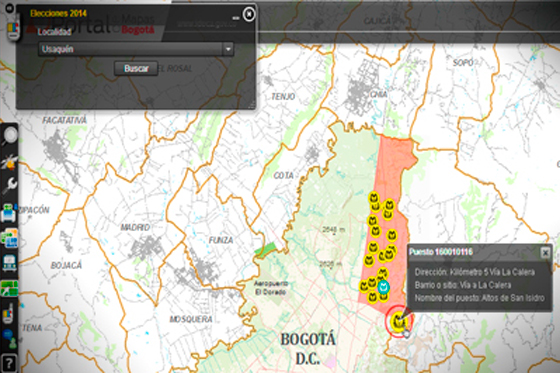Open the magnifying glass search tool
The width and height of the screenshot is (560, 373).
pos(9,136)
